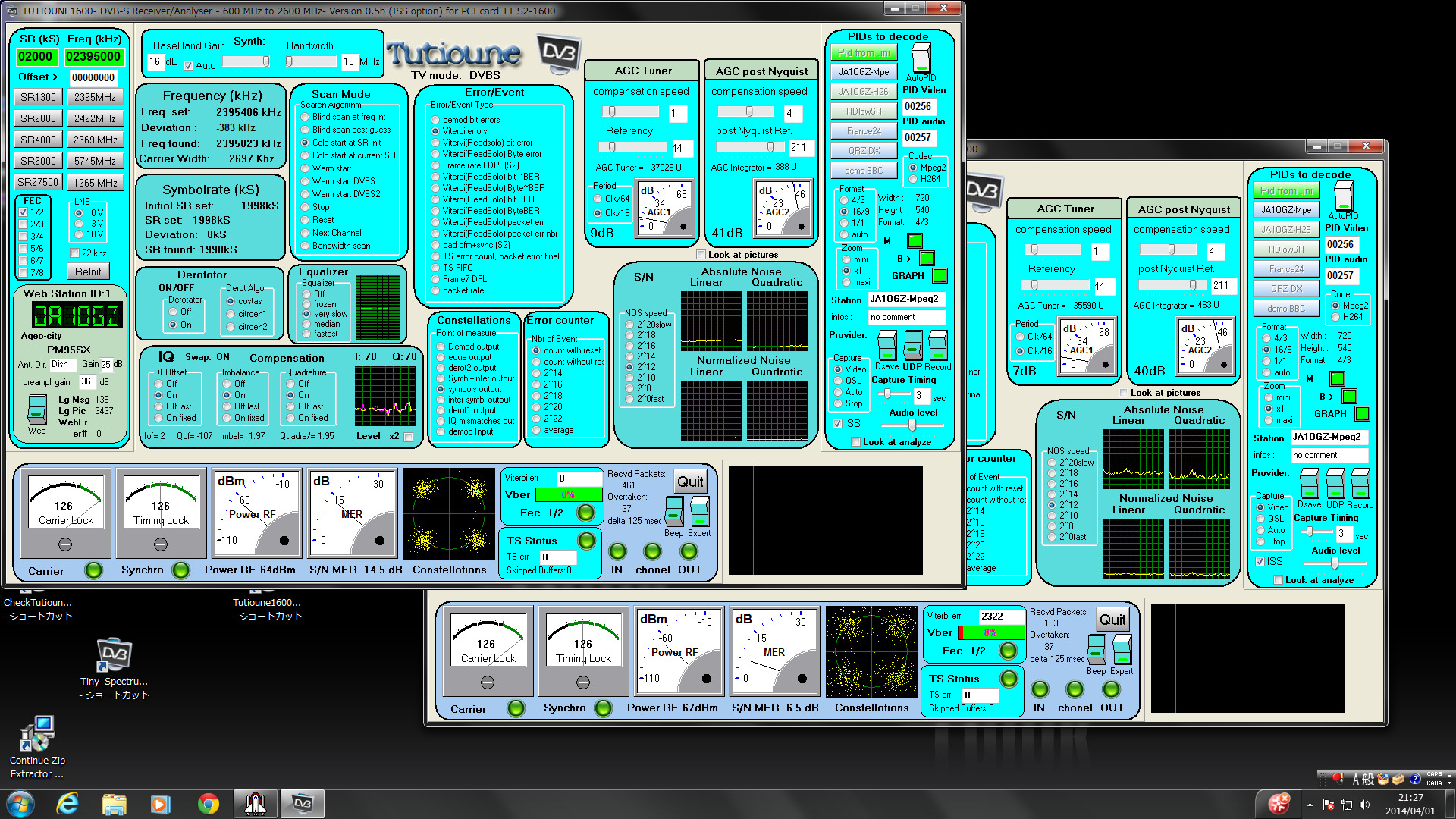The height and width of the screenshot is (819, 1456).
Task: Toggle the Beep switch in the front window
Action: tap(673, 512)
